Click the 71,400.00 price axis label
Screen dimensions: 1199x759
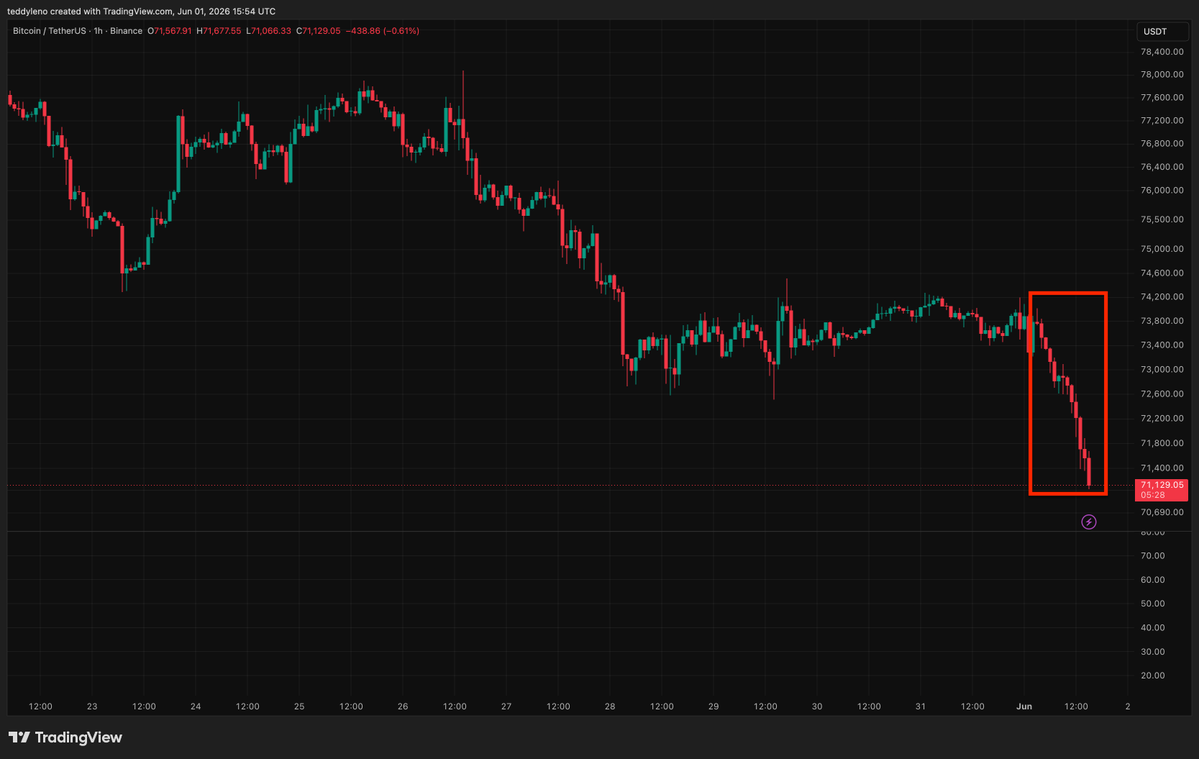coord(1162,469)
